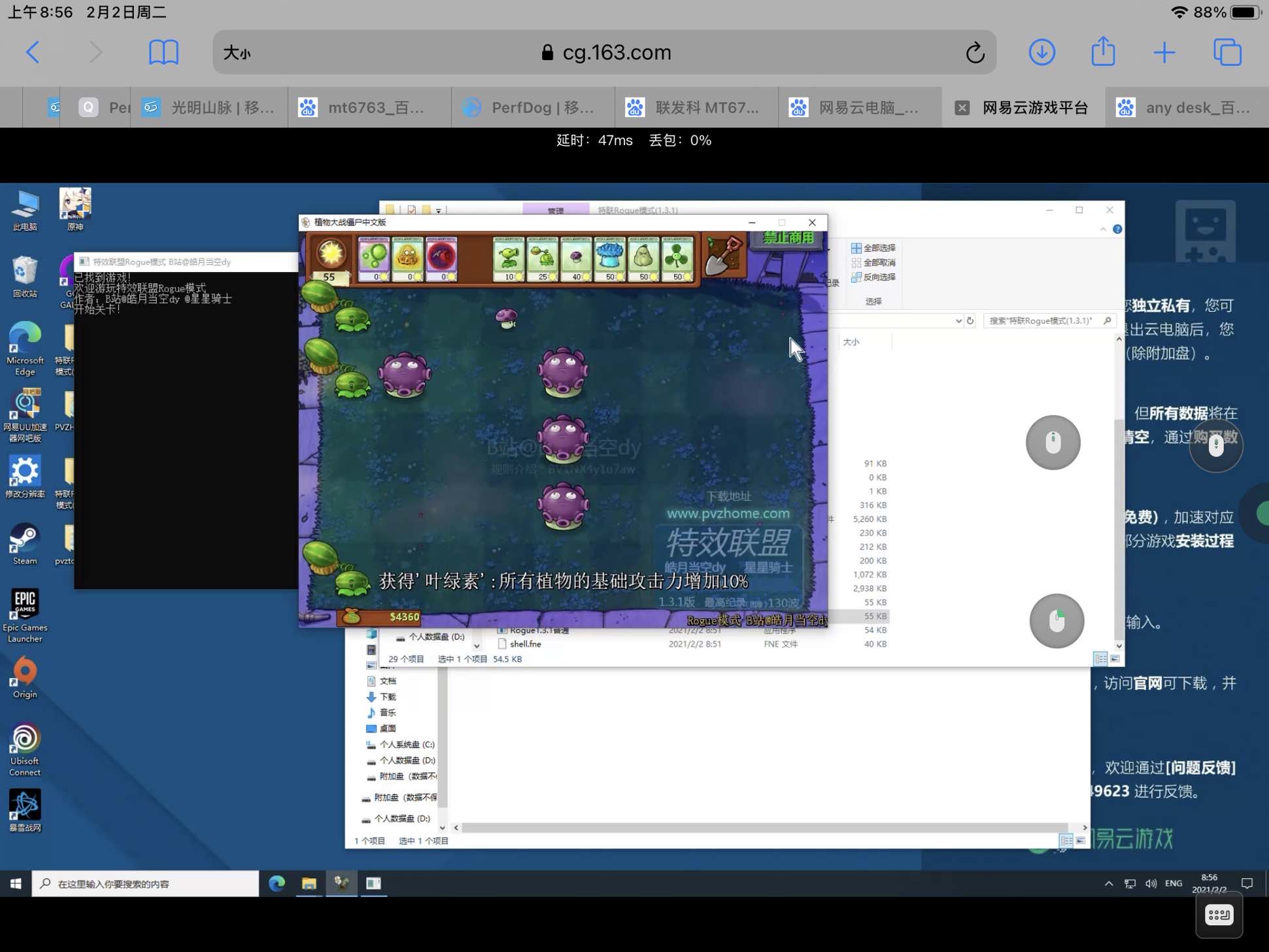The width and height of the screenshot is (1269, 952).
Task: Switch to details view in 1 个项目 window
Action: point(1066,841)
